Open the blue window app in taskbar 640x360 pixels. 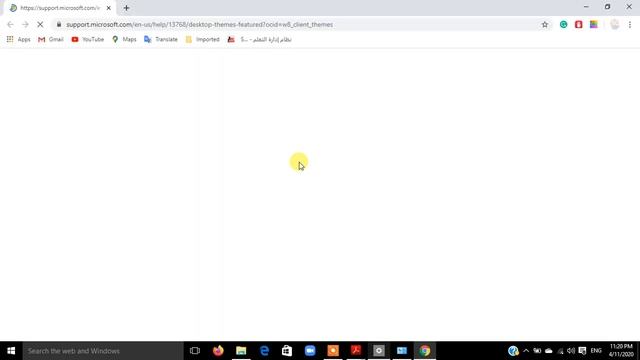pyautogui.click(x=402, y=351)
